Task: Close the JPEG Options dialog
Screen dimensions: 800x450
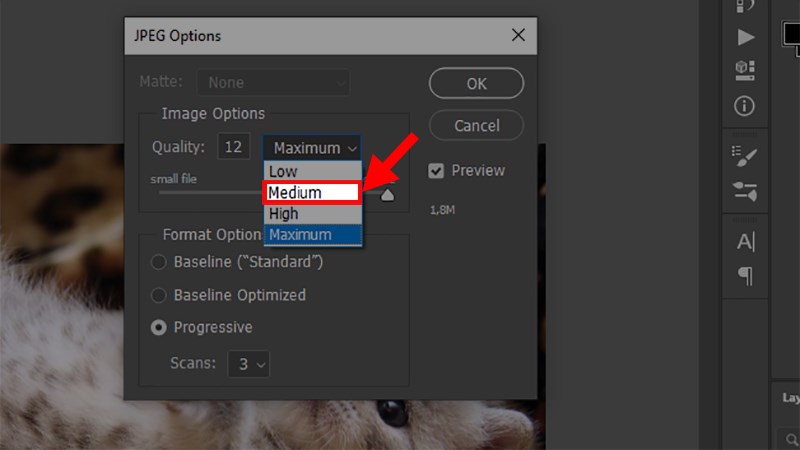Action: coord(518,35)
